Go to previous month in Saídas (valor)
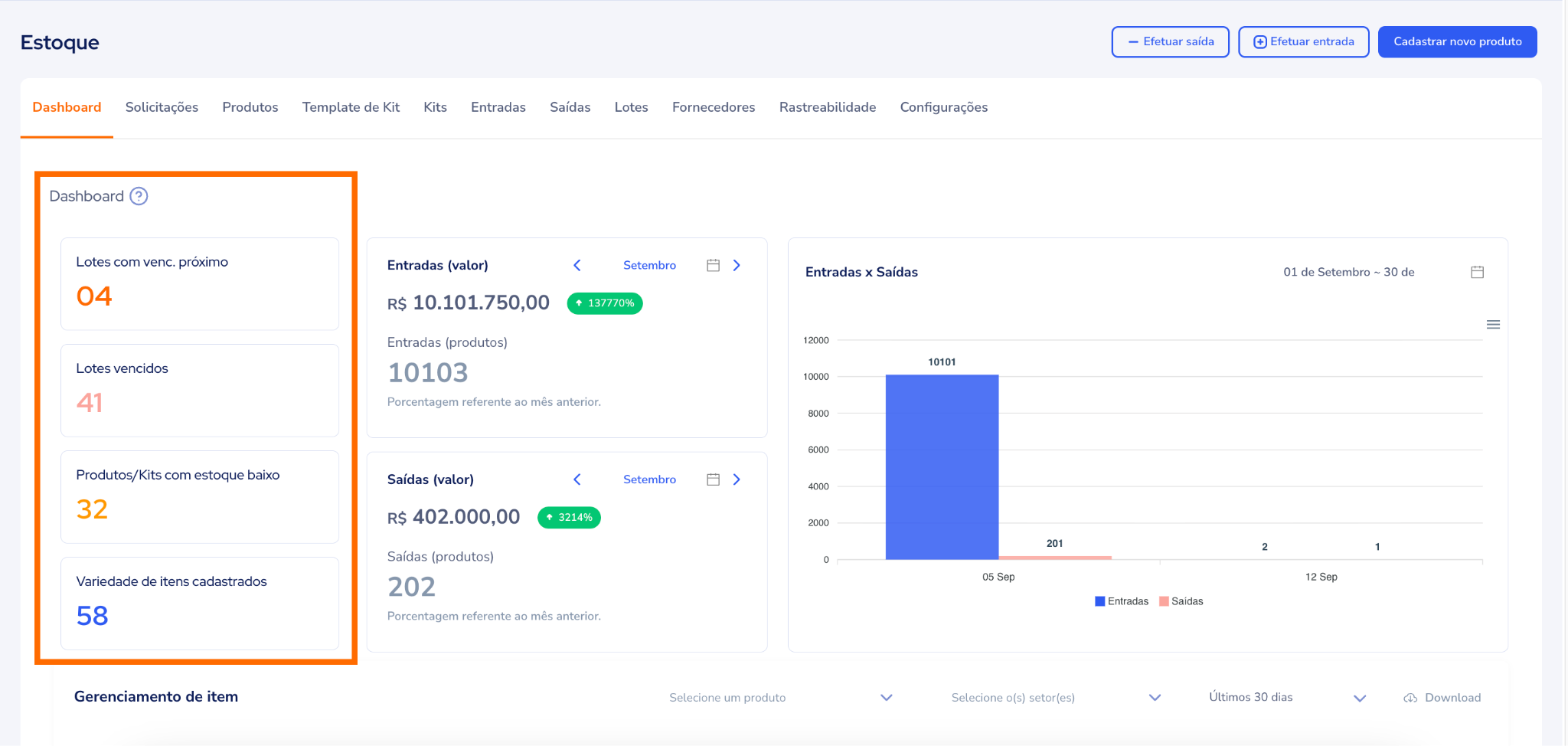Viewport: 1568px width, 746px height. [x=577, y=479]
